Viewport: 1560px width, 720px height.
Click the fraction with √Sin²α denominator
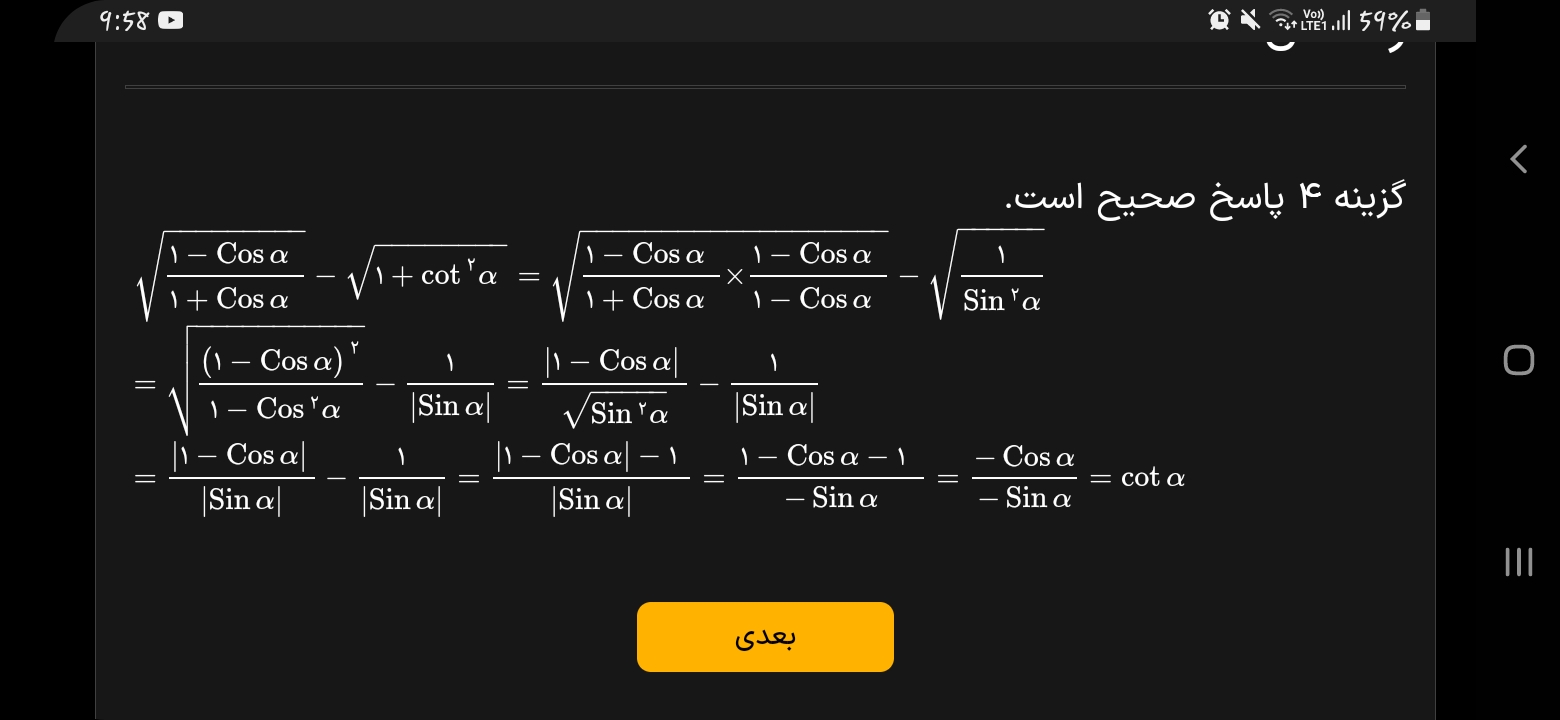(614, 385)
